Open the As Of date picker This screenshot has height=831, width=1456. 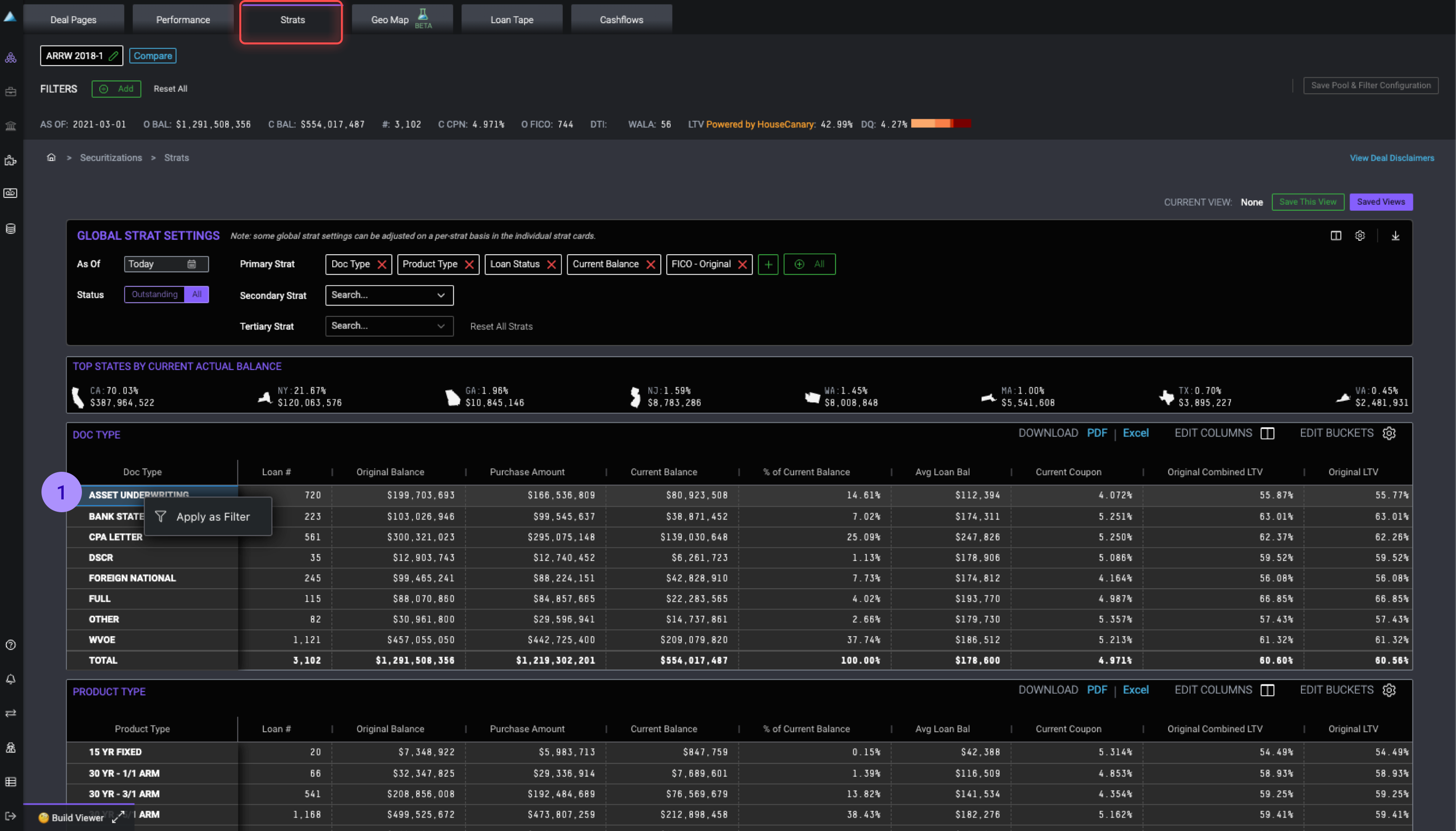click(192, 264)
